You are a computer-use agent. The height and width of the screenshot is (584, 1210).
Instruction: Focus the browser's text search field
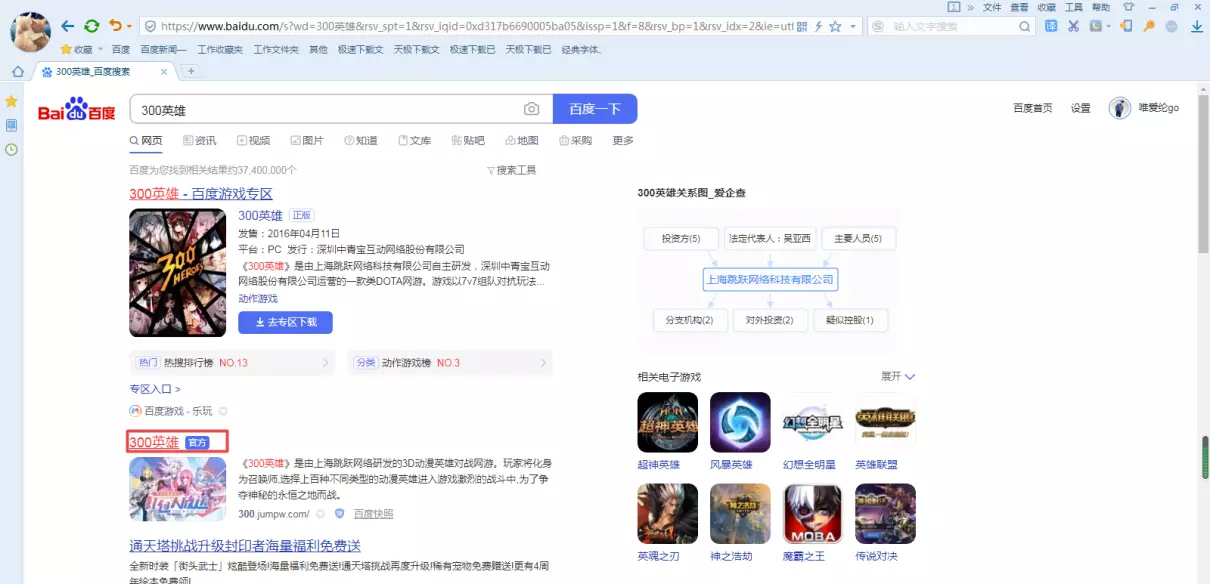click(x=953, y=26)
